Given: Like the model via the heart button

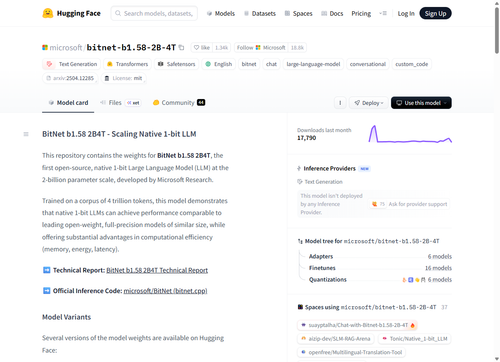Looking at the screenshot, I should [202, 48].
